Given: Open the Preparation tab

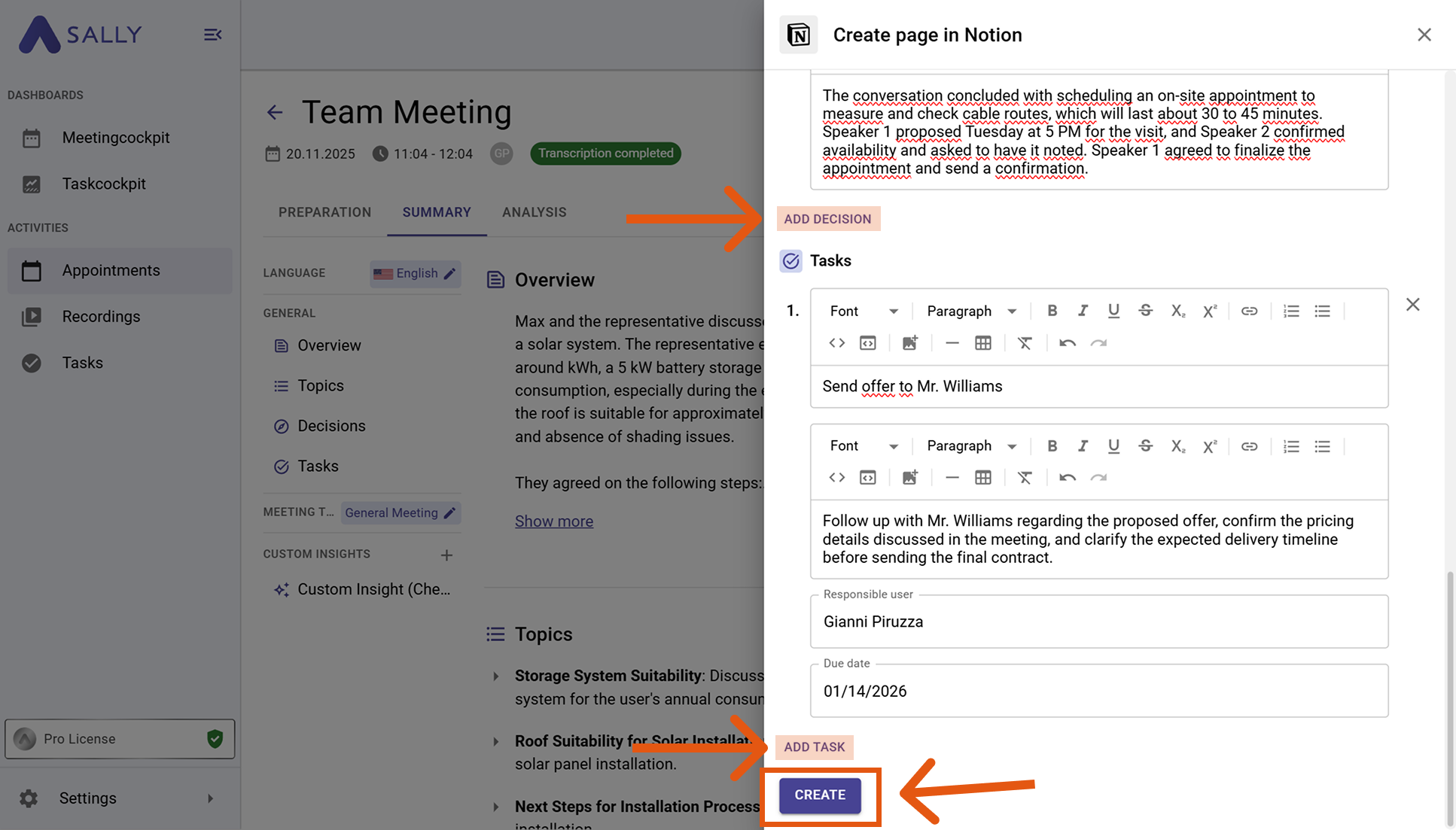Looking at the screenshot, I should tap(324, 212).
